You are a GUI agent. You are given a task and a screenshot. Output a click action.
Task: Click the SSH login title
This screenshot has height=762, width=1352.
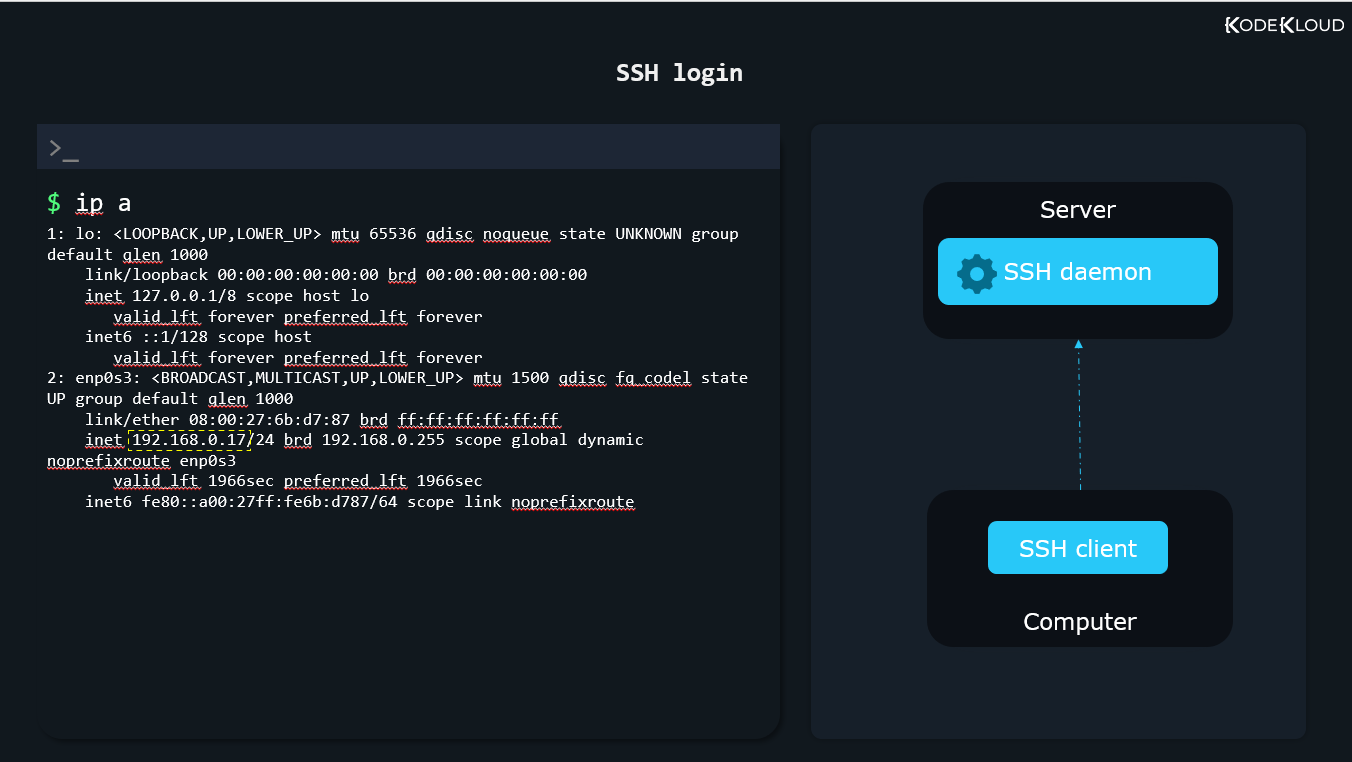(679, 72)
